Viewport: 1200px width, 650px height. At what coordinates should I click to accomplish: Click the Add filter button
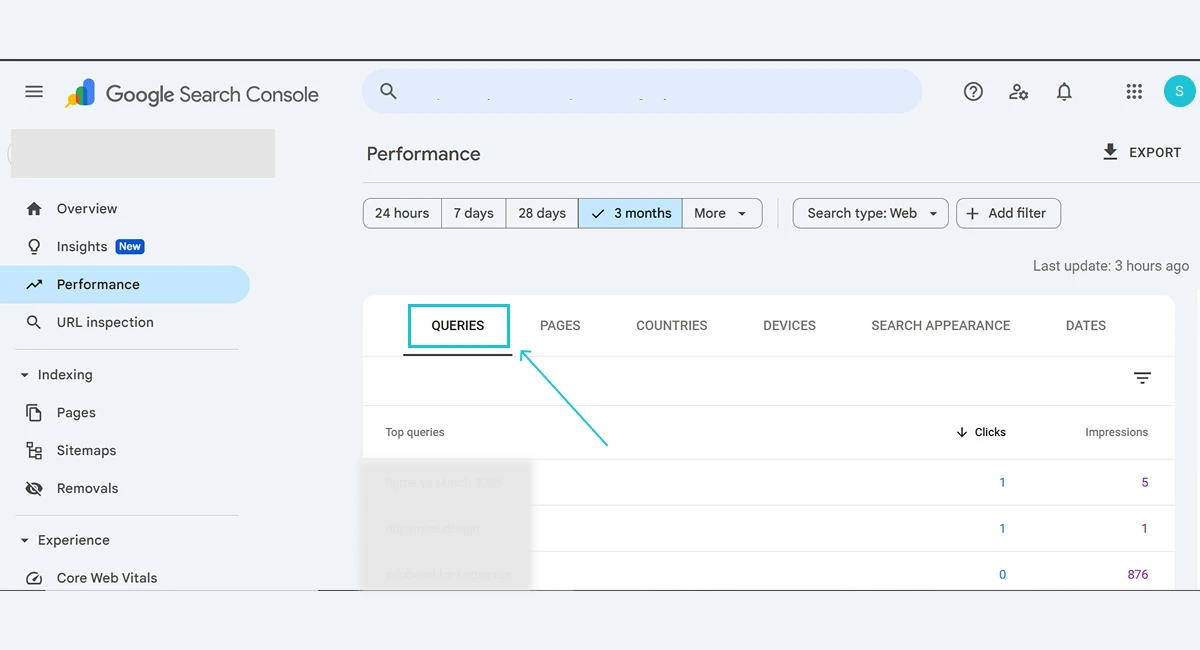click(1008, 213)
